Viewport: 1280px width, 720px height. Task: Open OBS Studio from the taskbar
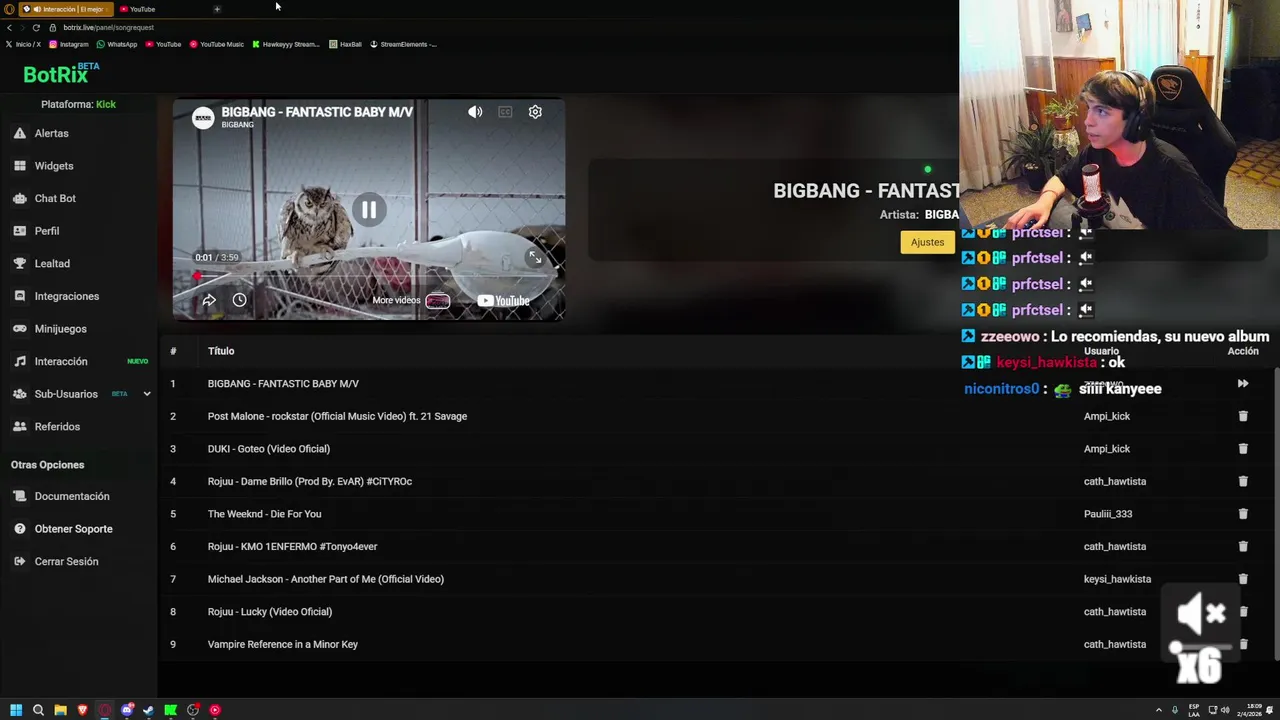(193, 710)
